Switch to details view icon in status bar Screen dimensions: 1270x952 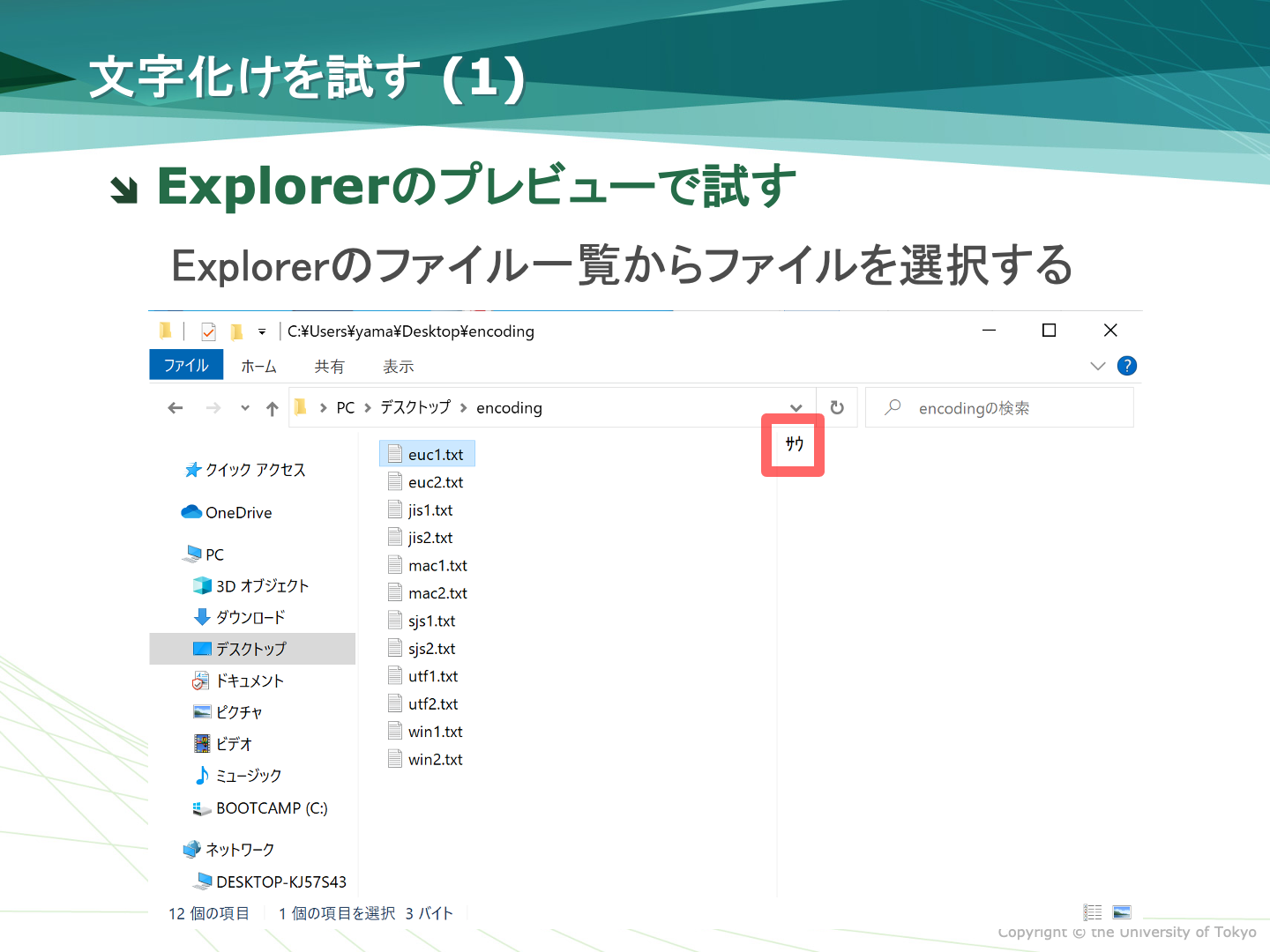pos(1093,912)
